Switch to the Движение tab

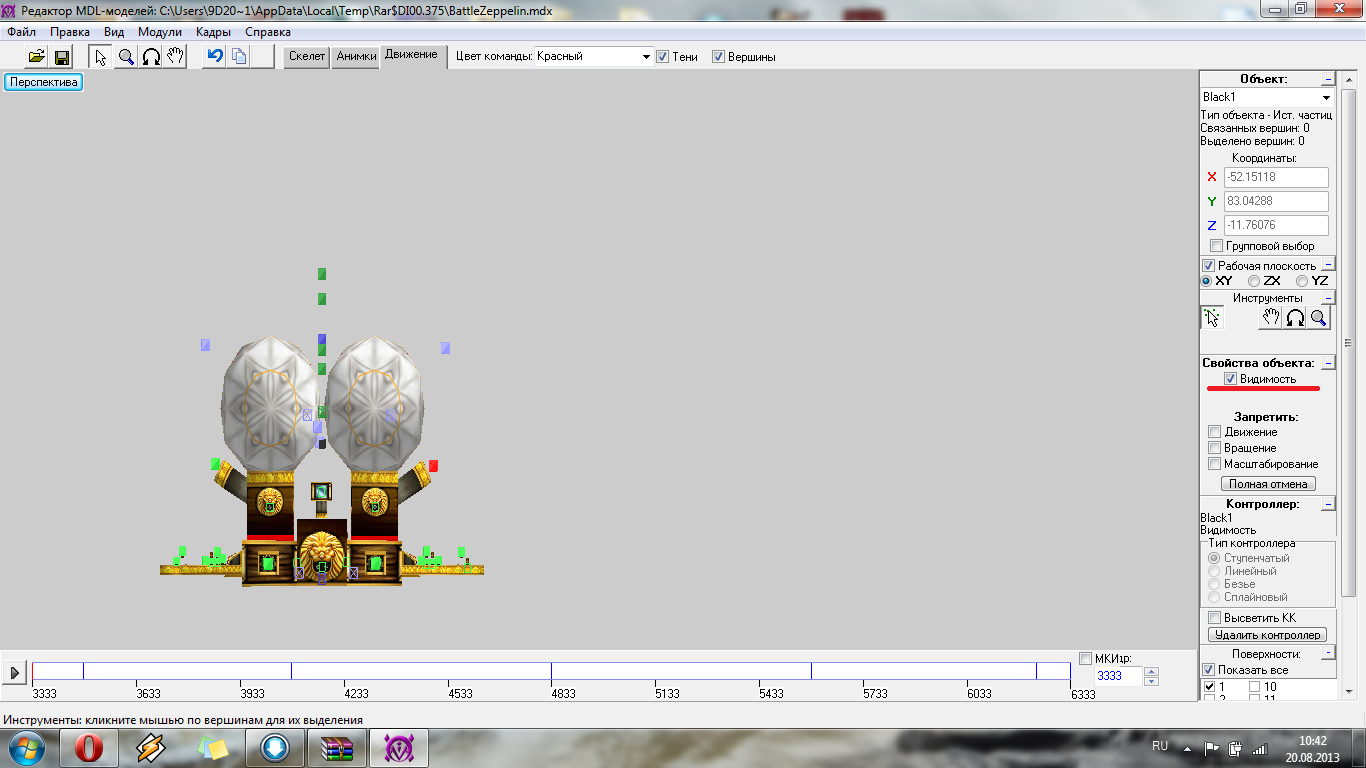[411, 56]
